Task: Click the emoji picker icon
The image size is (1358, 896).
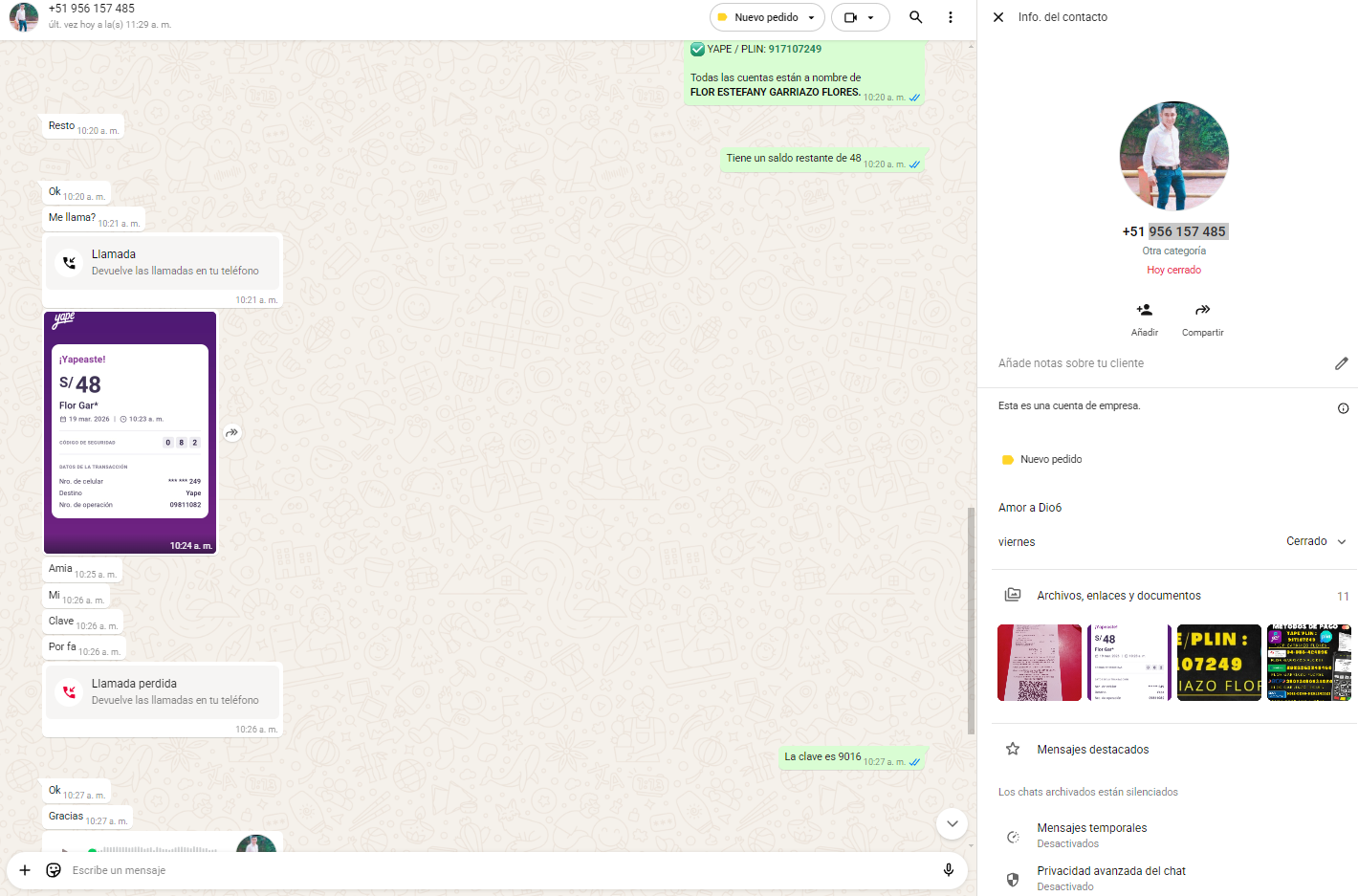Action: tap(54, 870)
